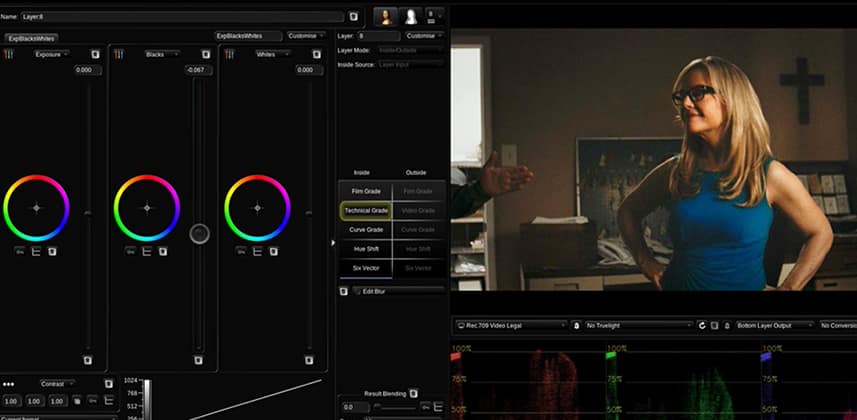Toggle the Edit Blur option
857x420 pixels.
(x=398, y=291)
